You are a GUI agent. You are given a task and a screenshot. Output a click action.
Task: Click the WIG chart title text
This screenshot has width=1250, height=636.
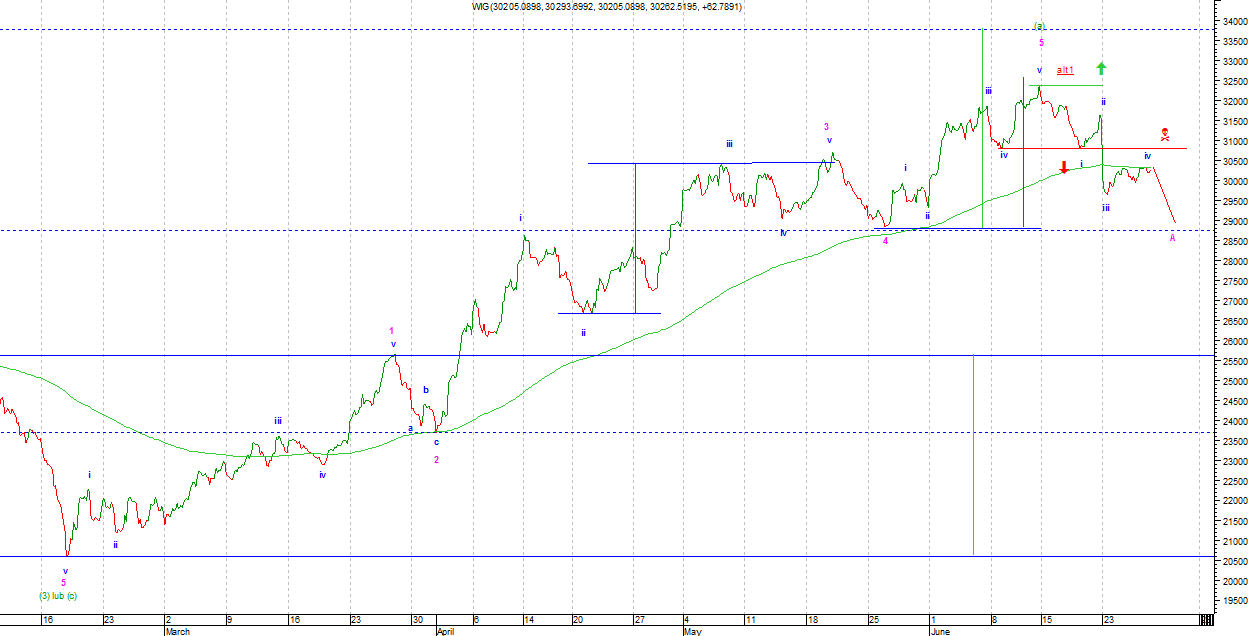pos(607,7)
